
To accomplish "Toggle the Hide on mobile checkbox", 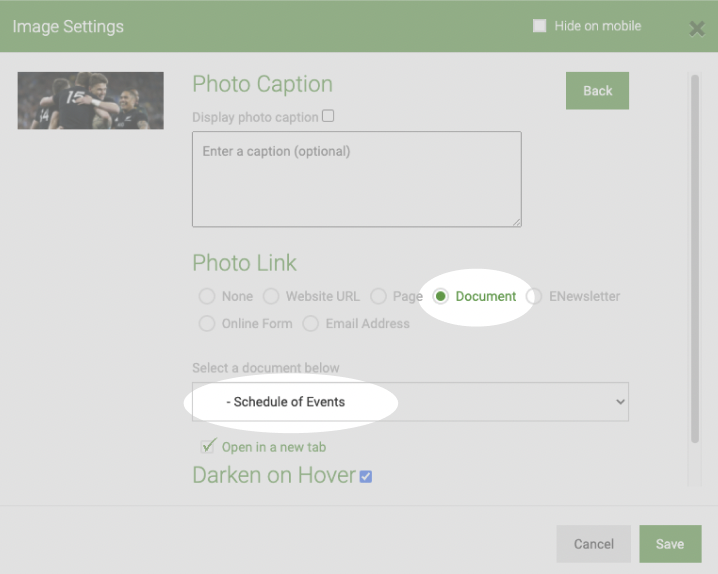I will (539, 26).
